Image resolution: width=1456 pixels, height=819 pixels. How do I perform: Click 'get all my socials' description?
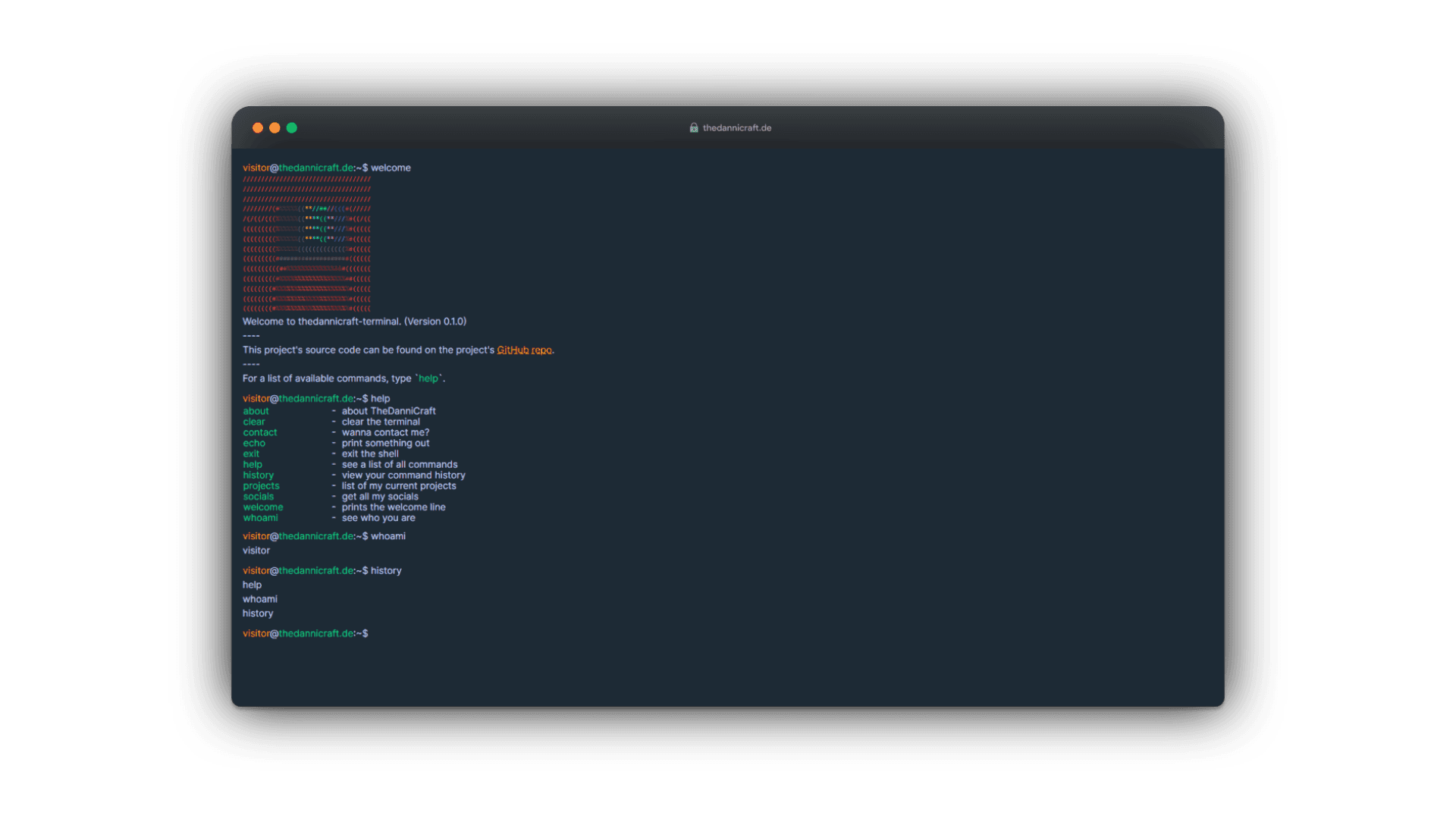pyautogui.click(x=380, y=496)
